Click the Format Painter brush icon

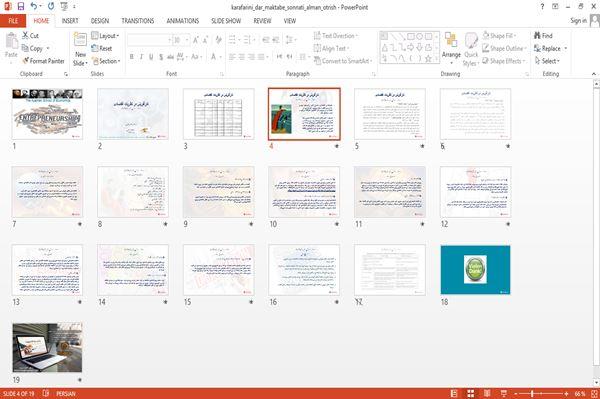[26, 61]
